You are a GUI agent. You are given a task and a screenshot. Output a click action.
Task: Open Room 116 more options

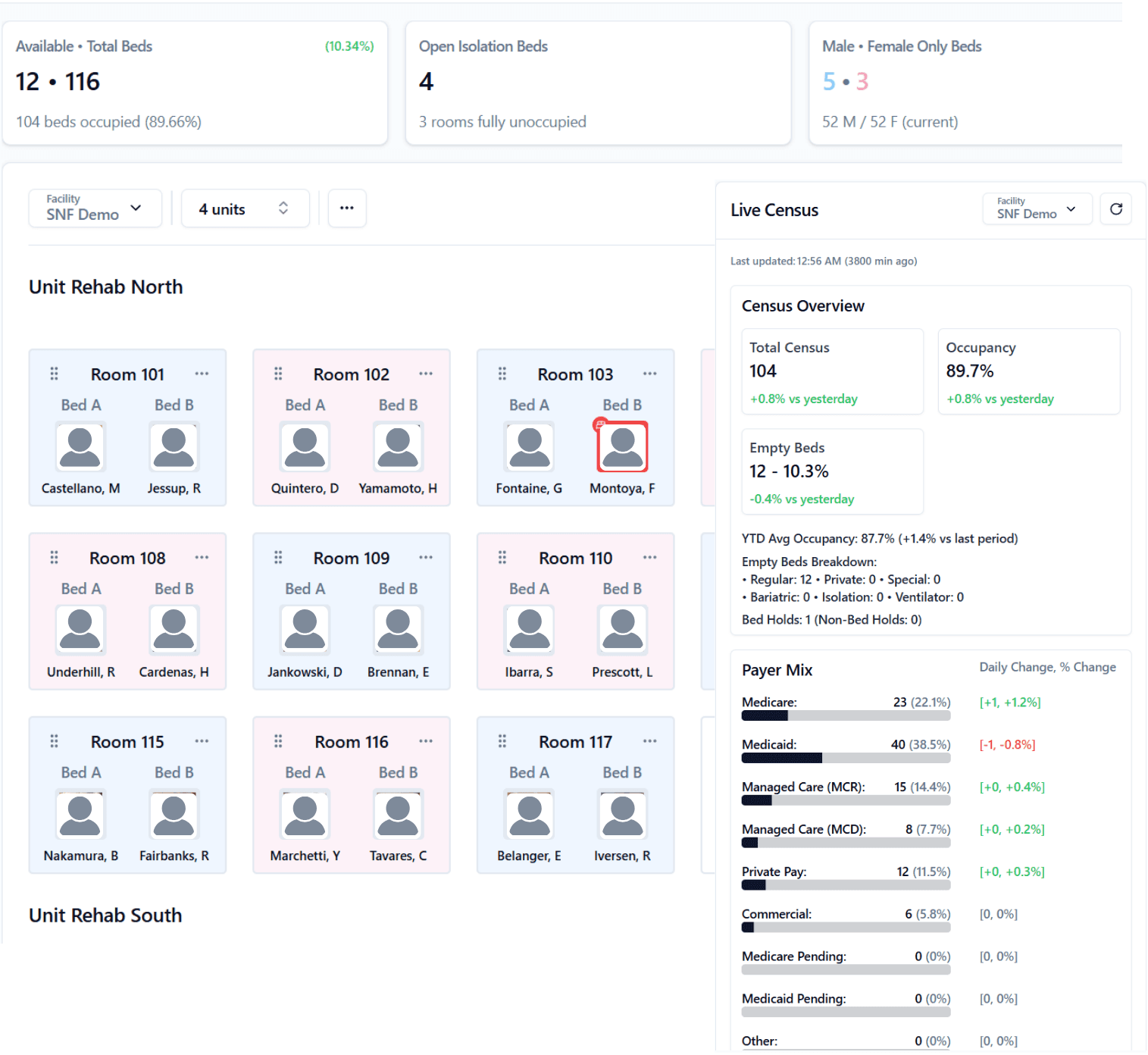click(x=426, y=741)
